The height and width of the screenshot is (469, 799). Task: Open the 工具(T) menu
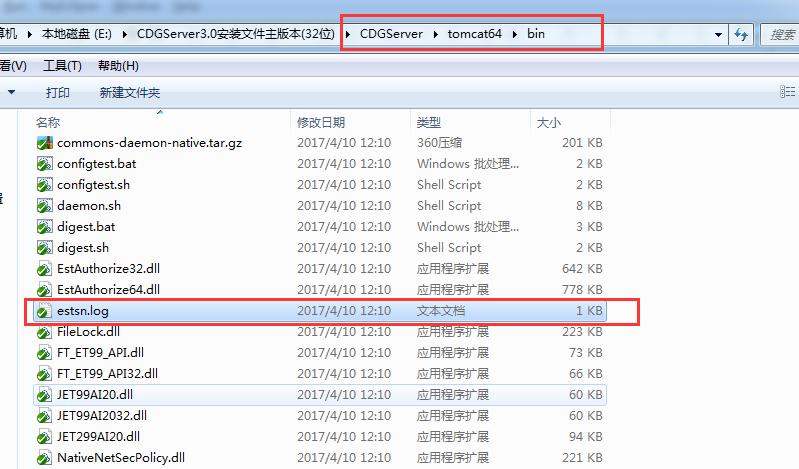click(62, 66)
